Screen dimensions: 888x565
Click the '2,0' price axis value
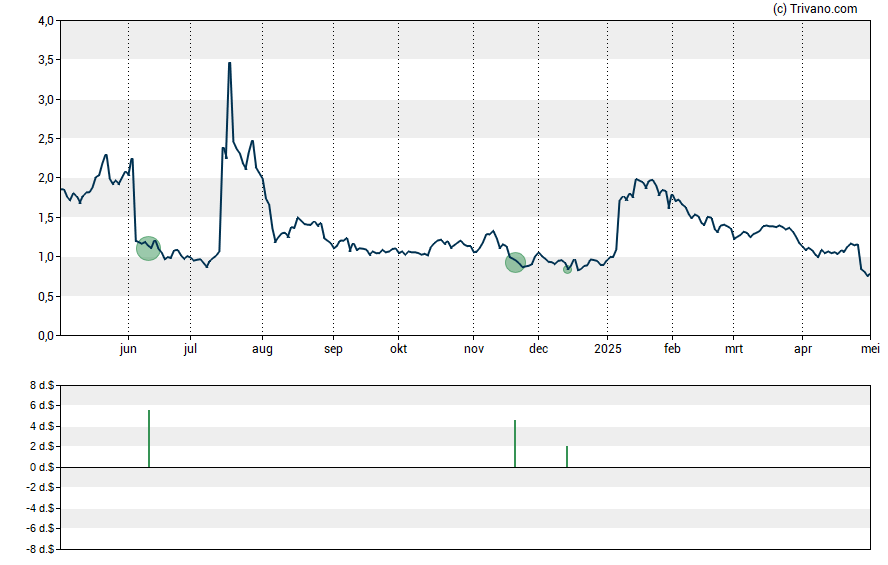point(46,178)
